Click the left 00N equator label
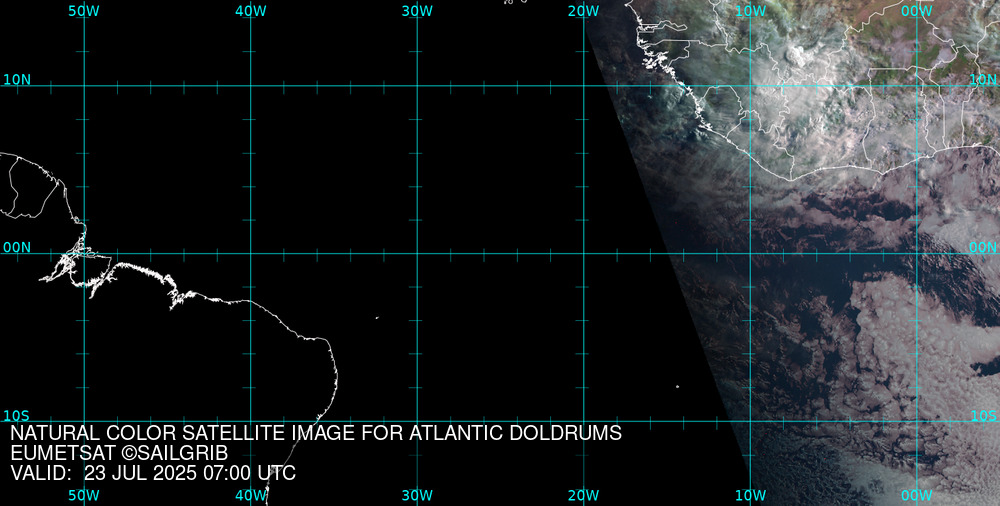This screenshot has width=1000, height=506. tap(17, 248)
